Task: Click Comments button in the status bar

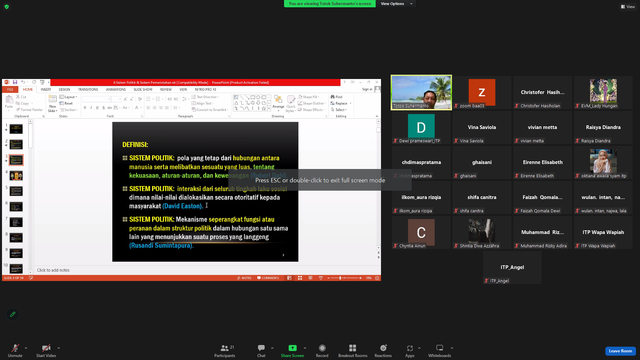Action: coord(268,278)
